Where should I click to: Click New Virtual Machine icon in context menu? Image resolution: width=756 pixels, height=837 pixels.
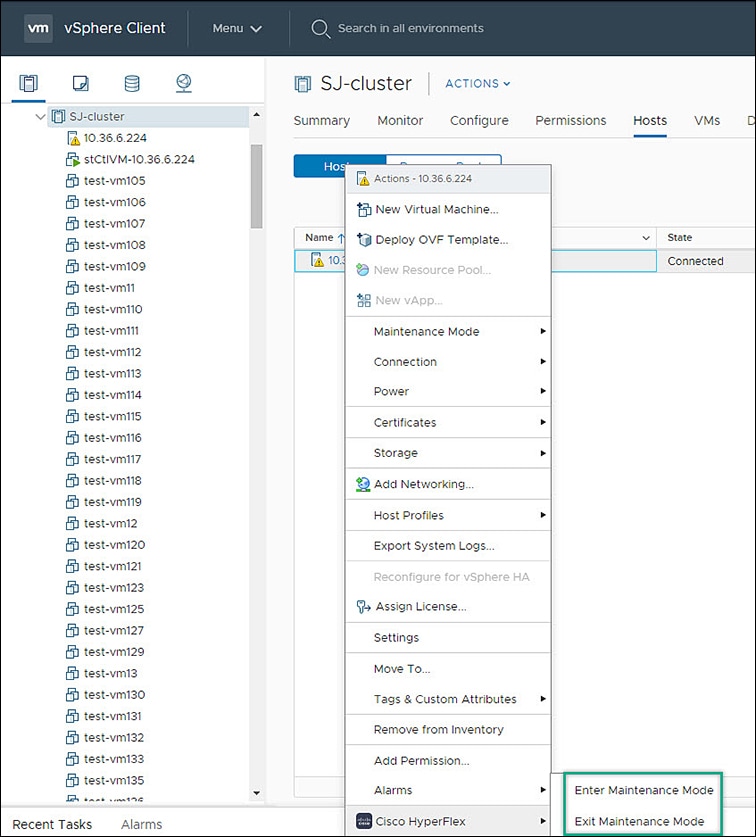[x=364, y=209]
